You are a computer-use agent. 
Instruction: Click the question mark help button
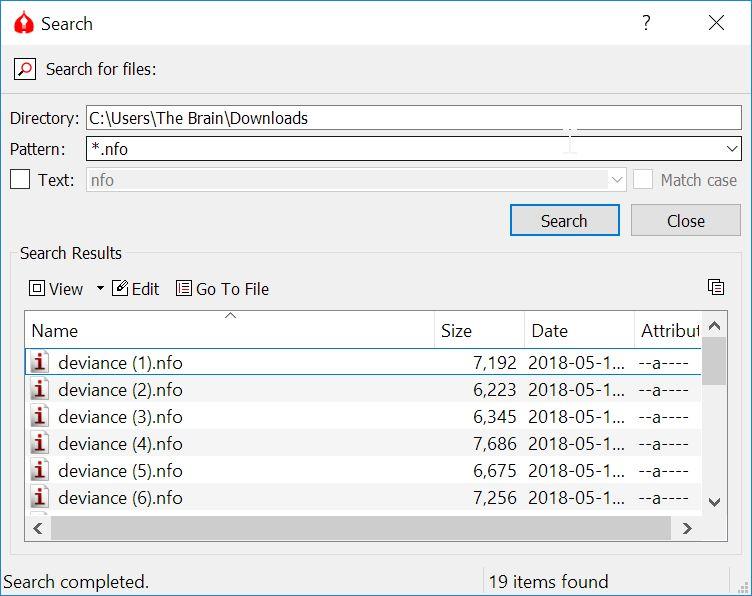tap(646, 23)
